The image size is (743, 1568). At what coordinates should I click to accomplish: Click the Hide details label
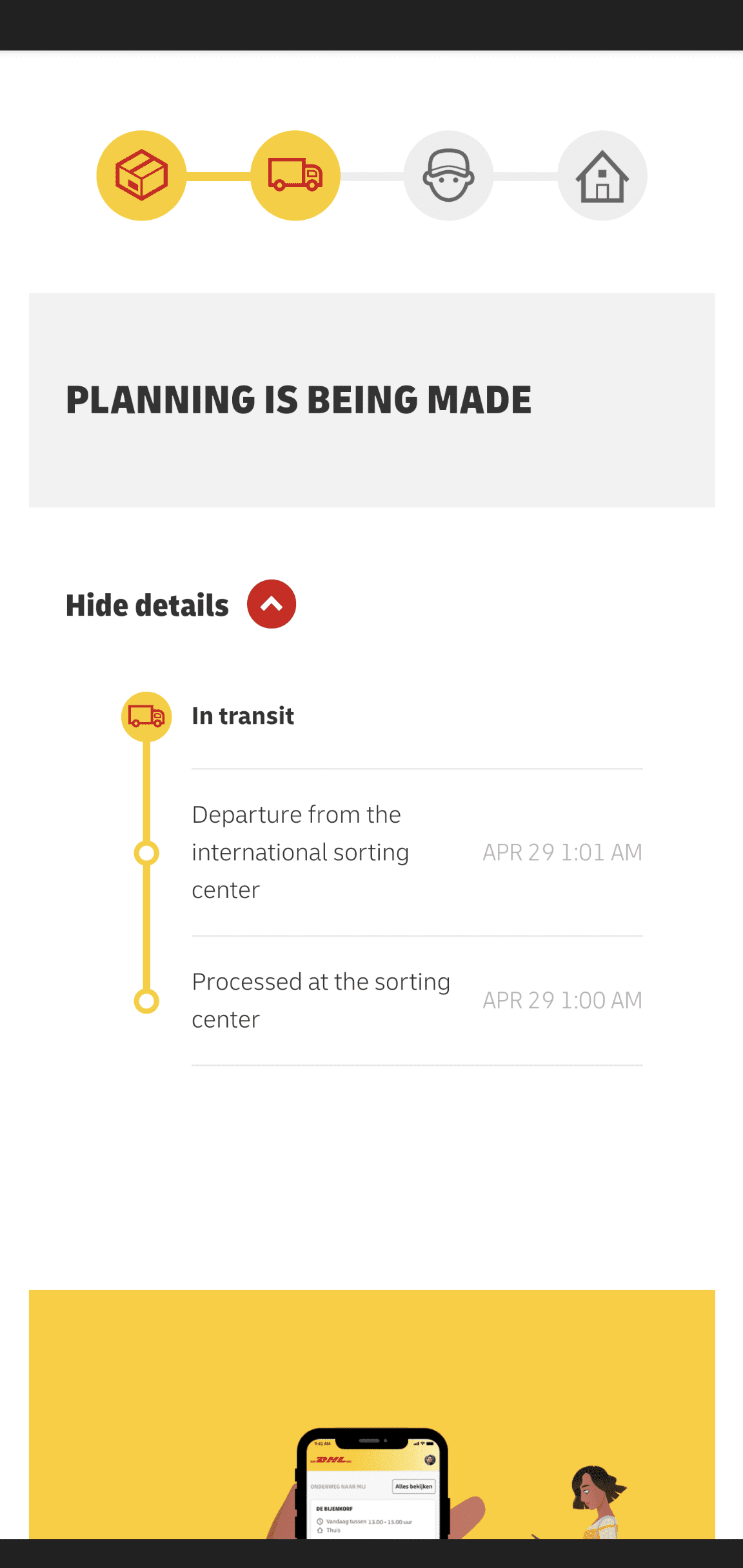coord(147,605)
